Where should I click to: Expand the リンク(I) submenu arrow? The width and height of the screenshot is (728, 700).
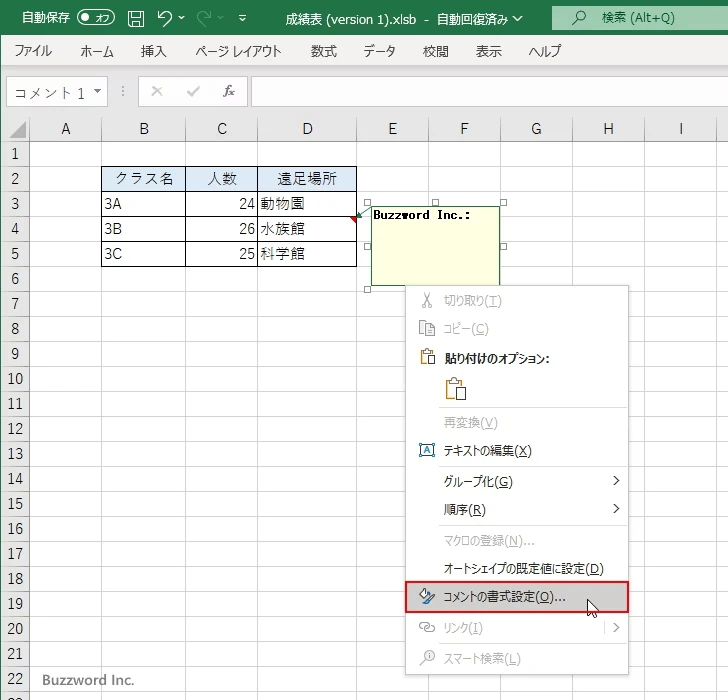[x=617, y=628]
